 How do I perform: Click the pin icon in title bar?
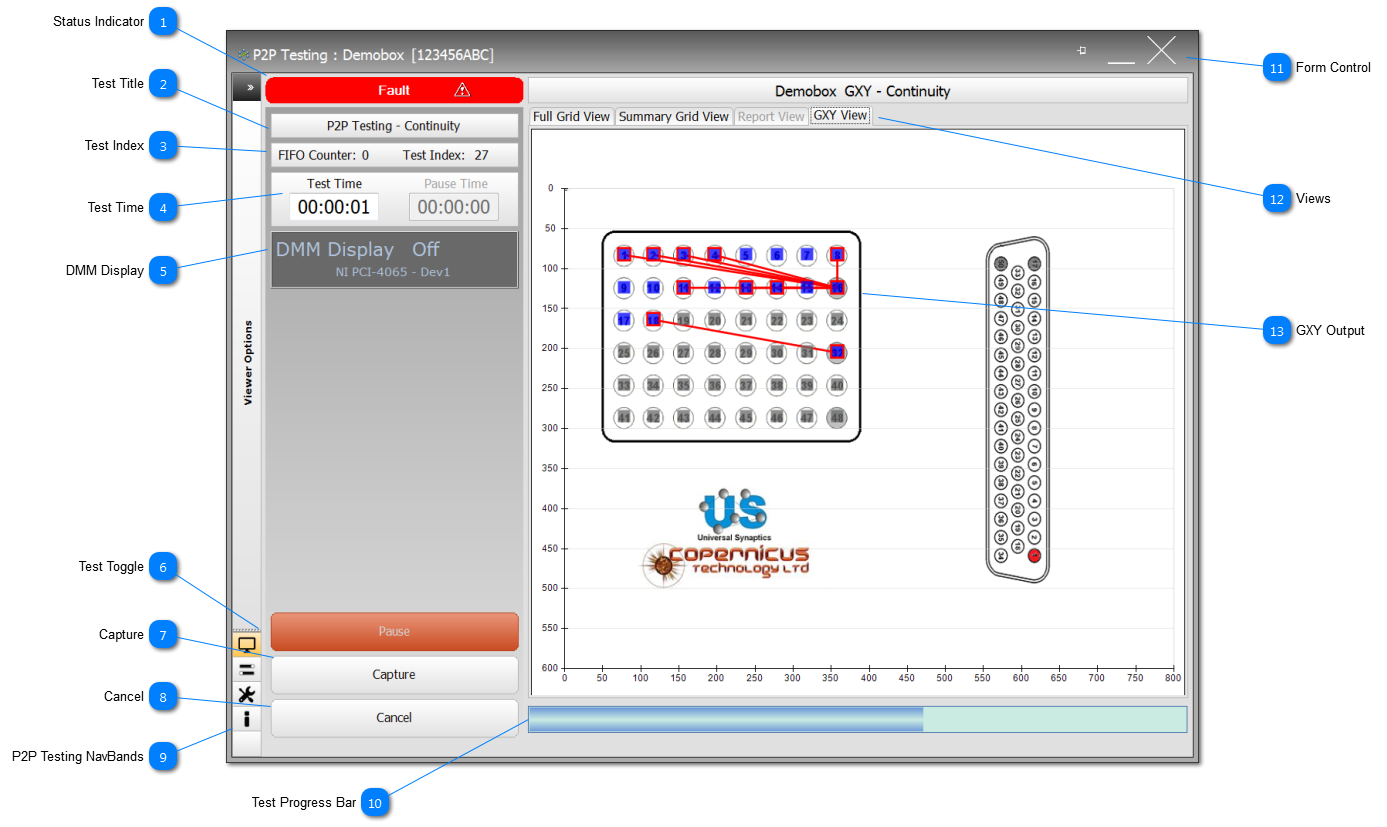pyautogui.click(x=1081, y=50)
